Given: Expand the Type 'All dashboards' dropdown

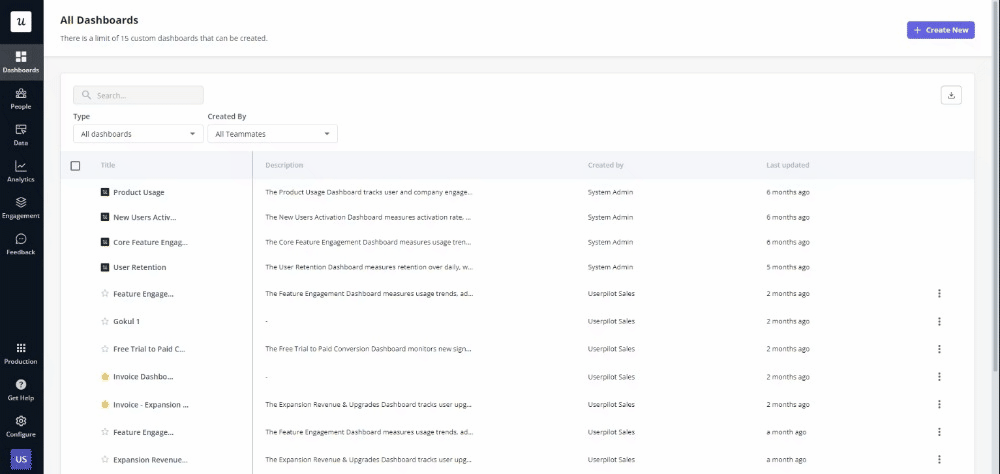Looking at the screenshot, I should (138, 134).
